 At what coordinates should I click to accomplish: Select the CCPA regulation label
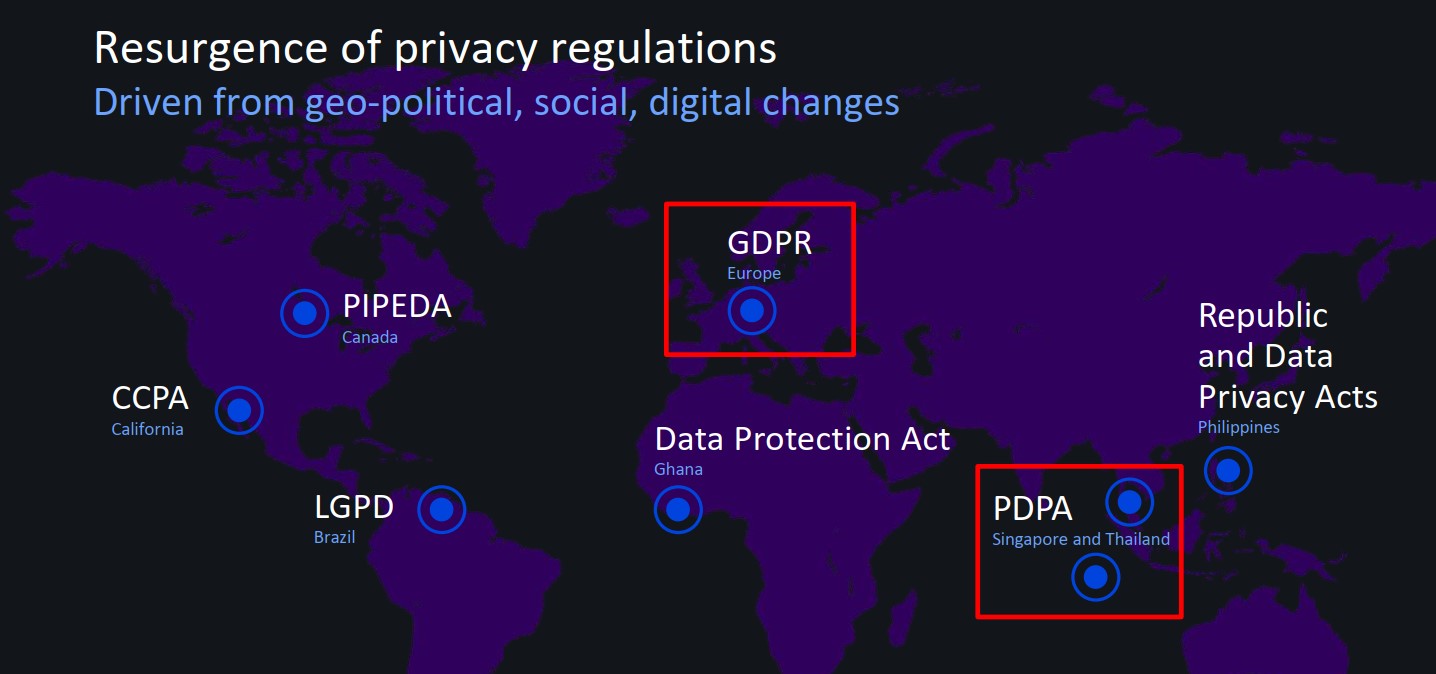[x=150, y=398]
